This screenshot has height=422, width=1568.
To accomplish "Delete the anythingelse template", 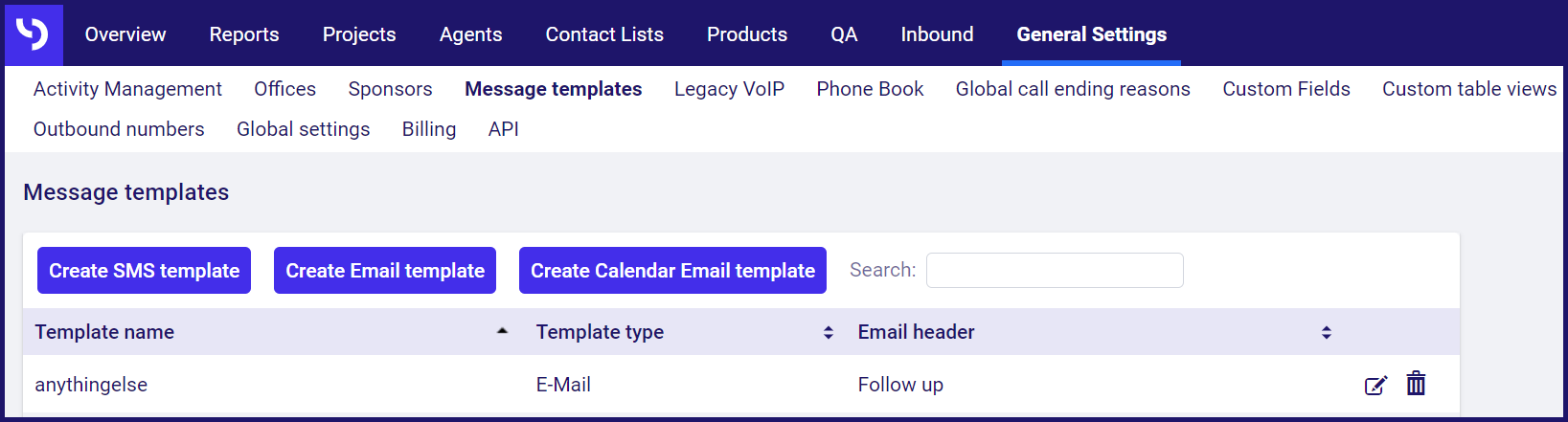I will (x=1416, y=384).
